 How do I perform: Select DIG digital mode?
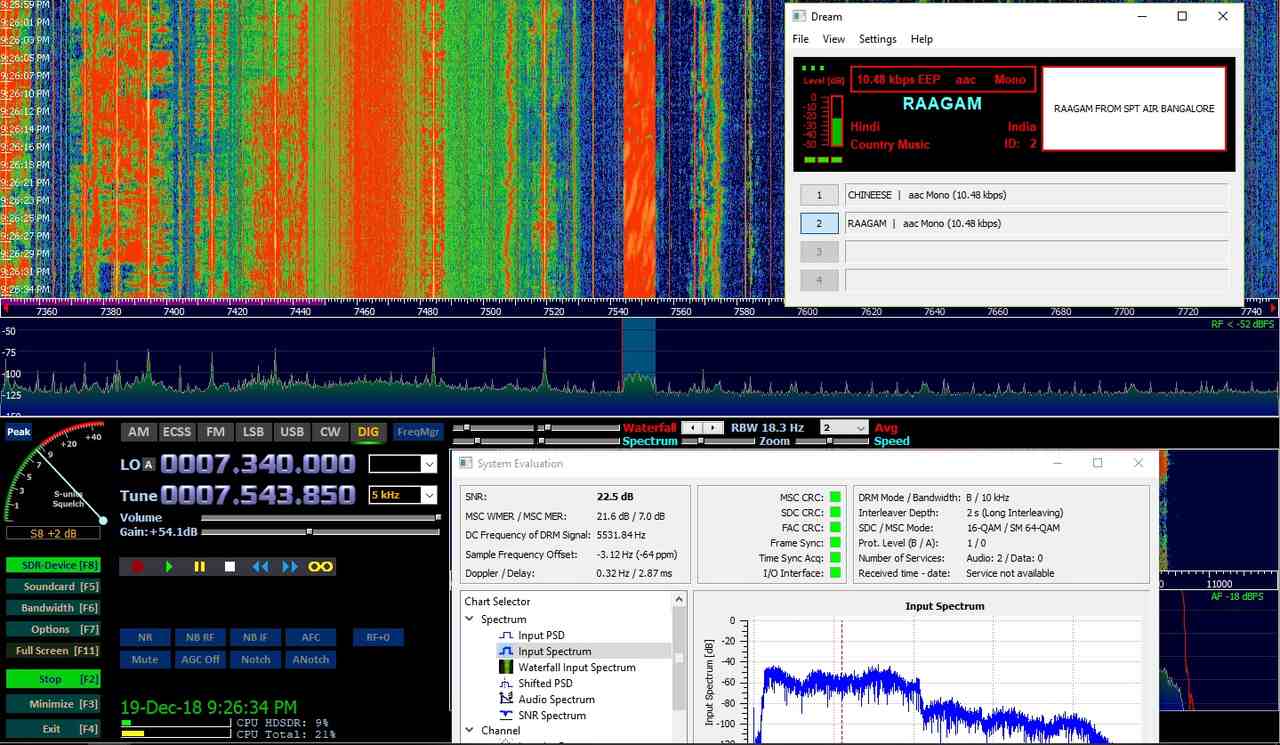click(369, 432)
